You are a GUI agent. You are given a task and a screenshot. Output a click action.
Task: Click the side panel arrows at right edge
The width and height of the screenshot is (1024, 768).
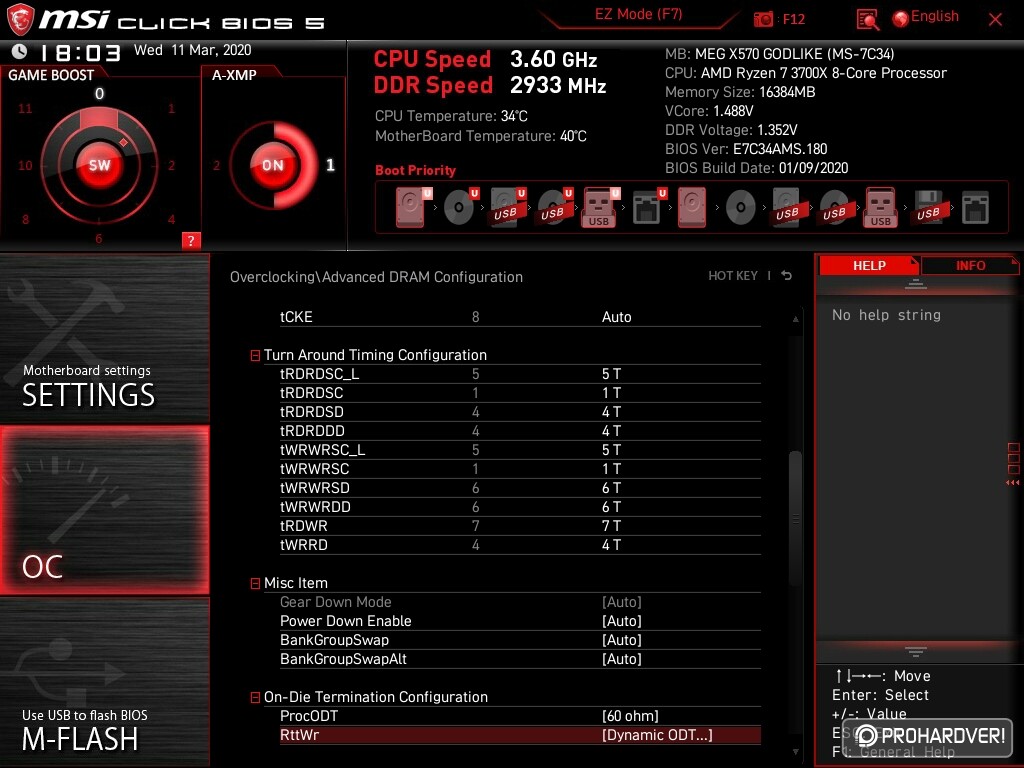[x=1013, y=483]
